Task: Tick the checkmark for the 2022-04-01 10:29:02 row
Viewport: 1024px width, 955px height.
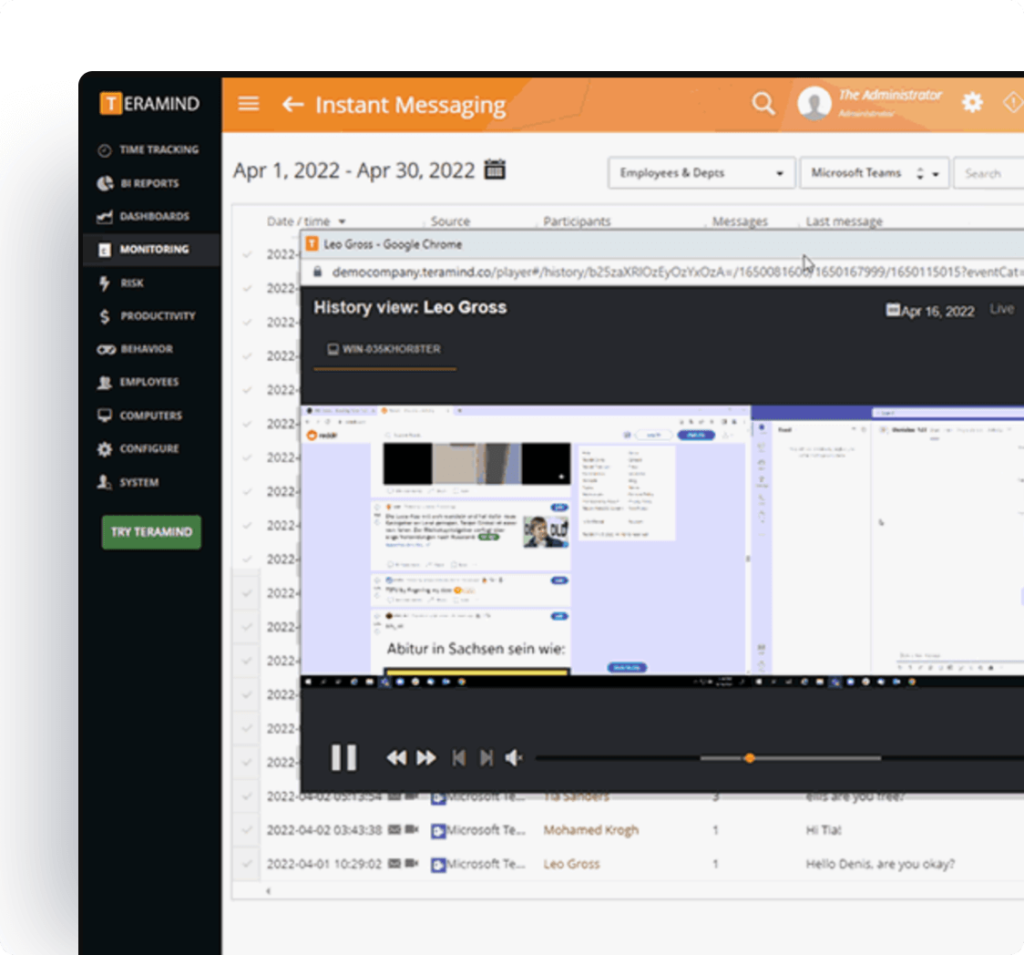Action: 247,864
